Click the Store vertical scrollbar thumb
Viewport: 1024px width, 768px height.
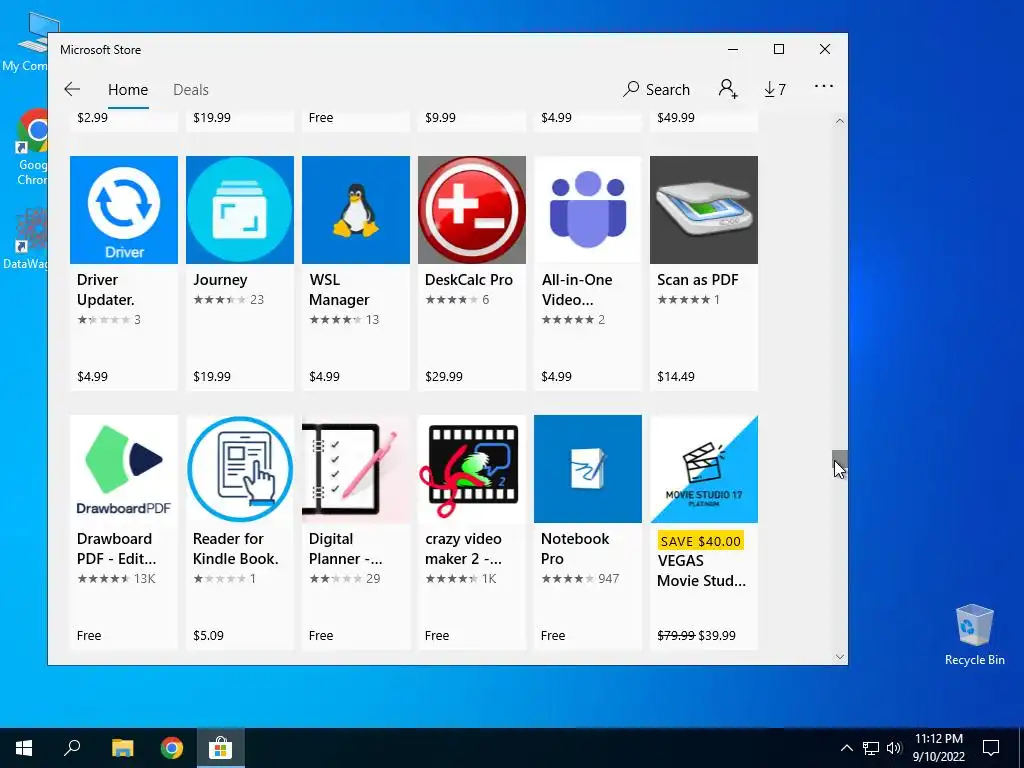pyautogui.click(x=840, y=464)
